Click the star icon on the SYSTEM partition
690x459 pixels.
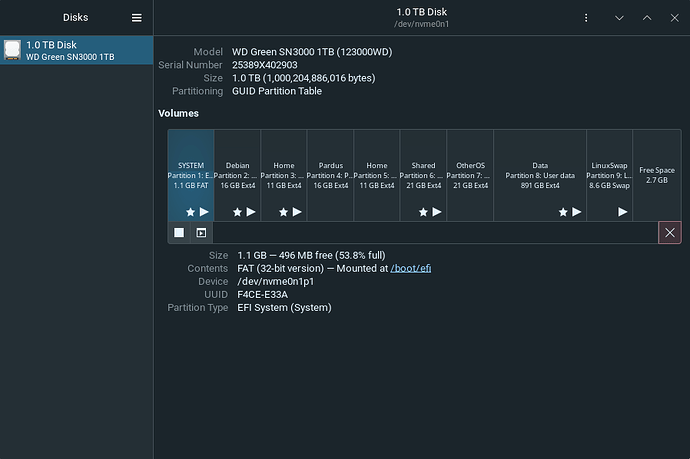[x=190, y=212]
